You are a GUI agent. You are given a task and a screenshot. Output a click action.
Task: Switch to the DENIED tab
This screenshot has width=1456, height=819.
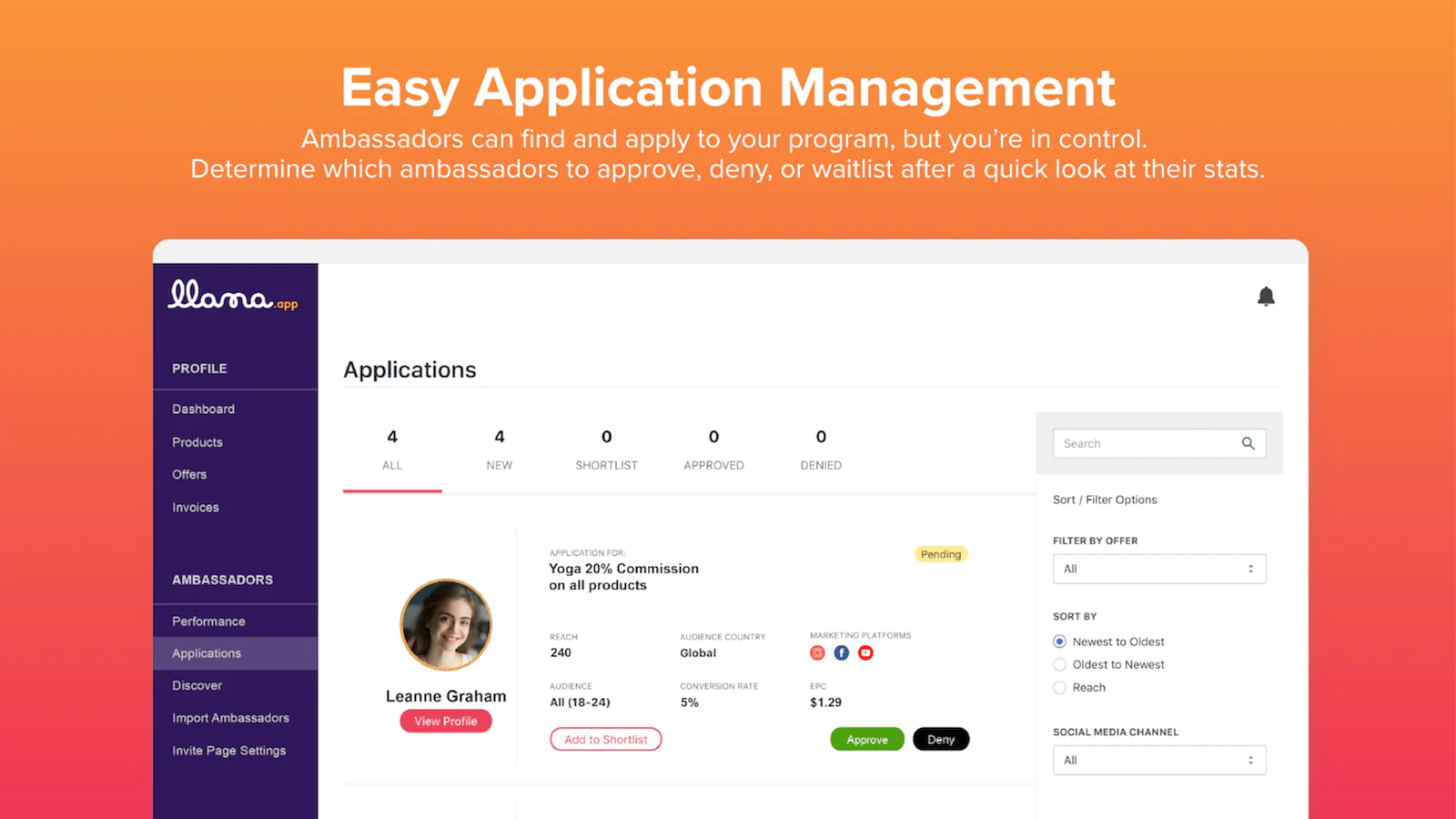[821, 450]
